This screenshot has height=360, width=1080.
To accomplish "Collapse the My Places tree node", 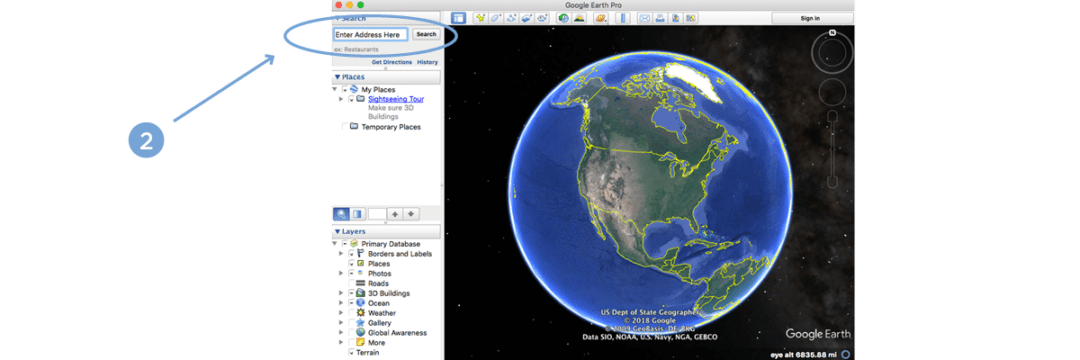I will click(335, 89).
